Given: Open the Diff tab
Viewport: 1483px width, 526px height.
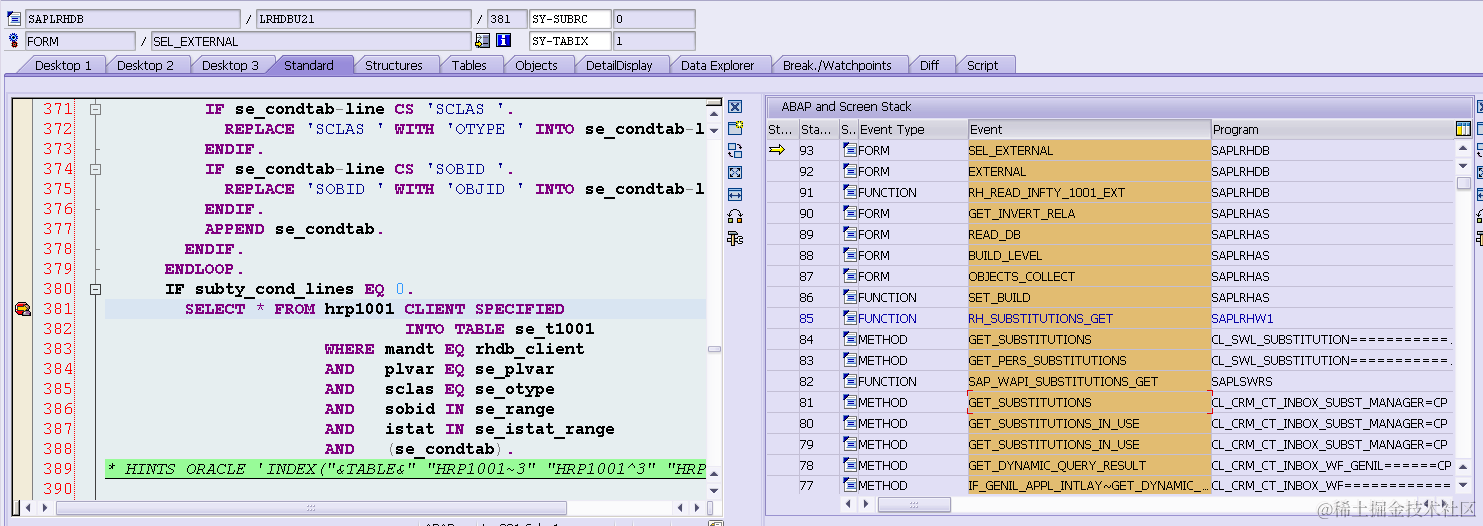Looking at the screenshot, I should pos(930,65).
